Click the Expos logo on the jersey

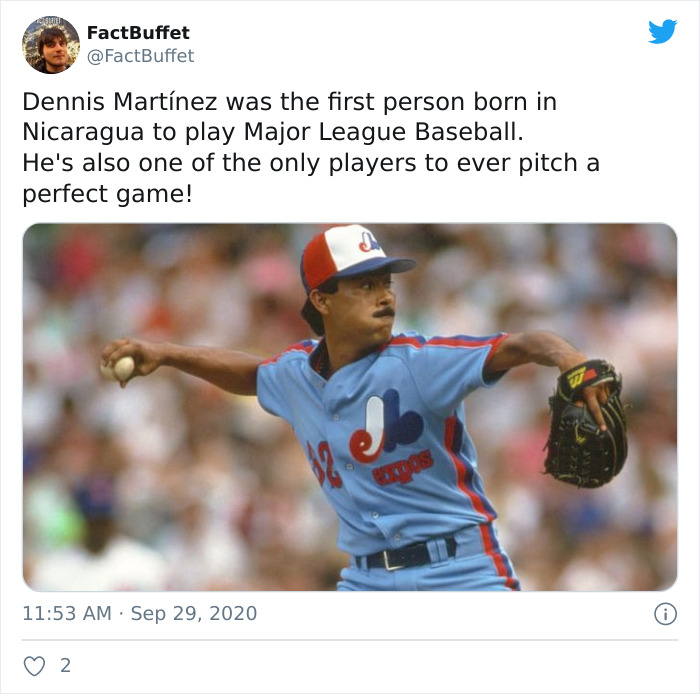pos(386,426)
